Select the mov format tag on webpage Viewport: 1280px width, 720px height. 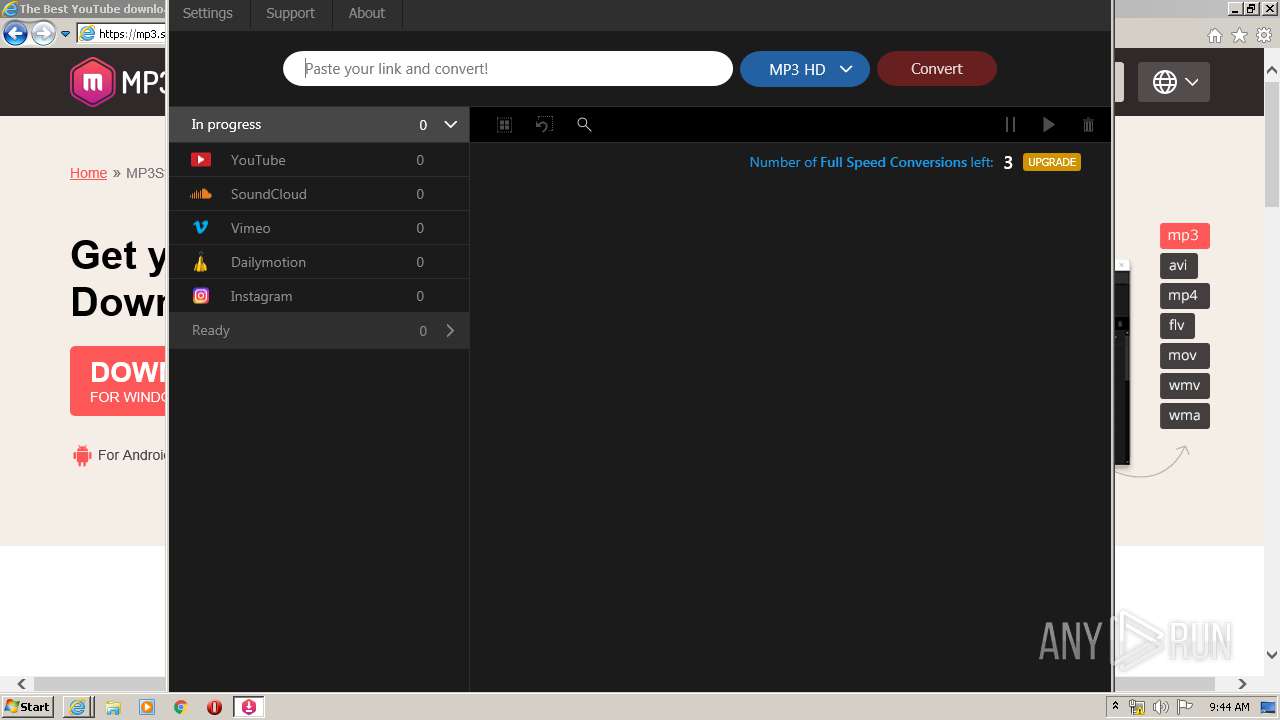pyautogui.click(x=1184, y=356)
